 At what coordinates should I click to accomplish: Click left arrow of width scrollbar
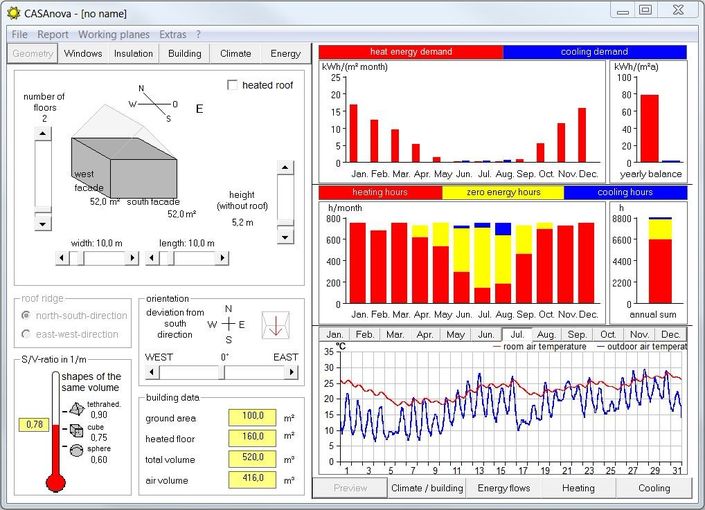coord(62,258)
